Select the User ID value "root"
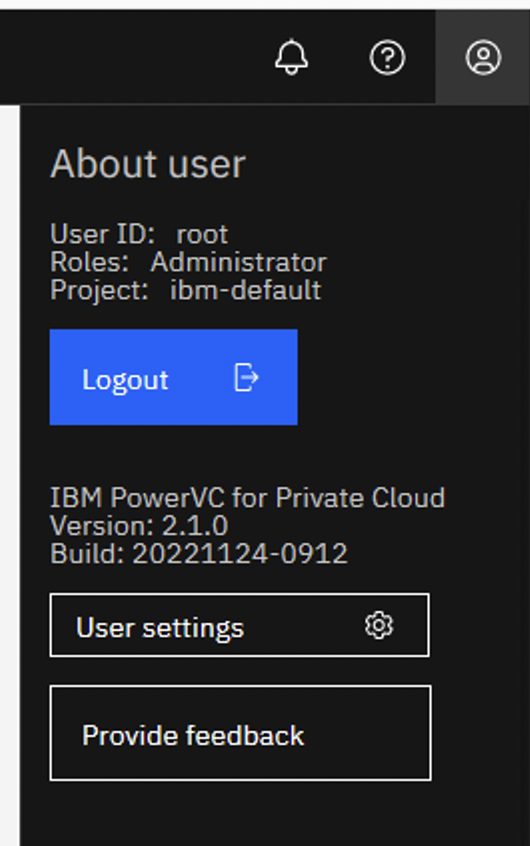 (x=202, y=235)
